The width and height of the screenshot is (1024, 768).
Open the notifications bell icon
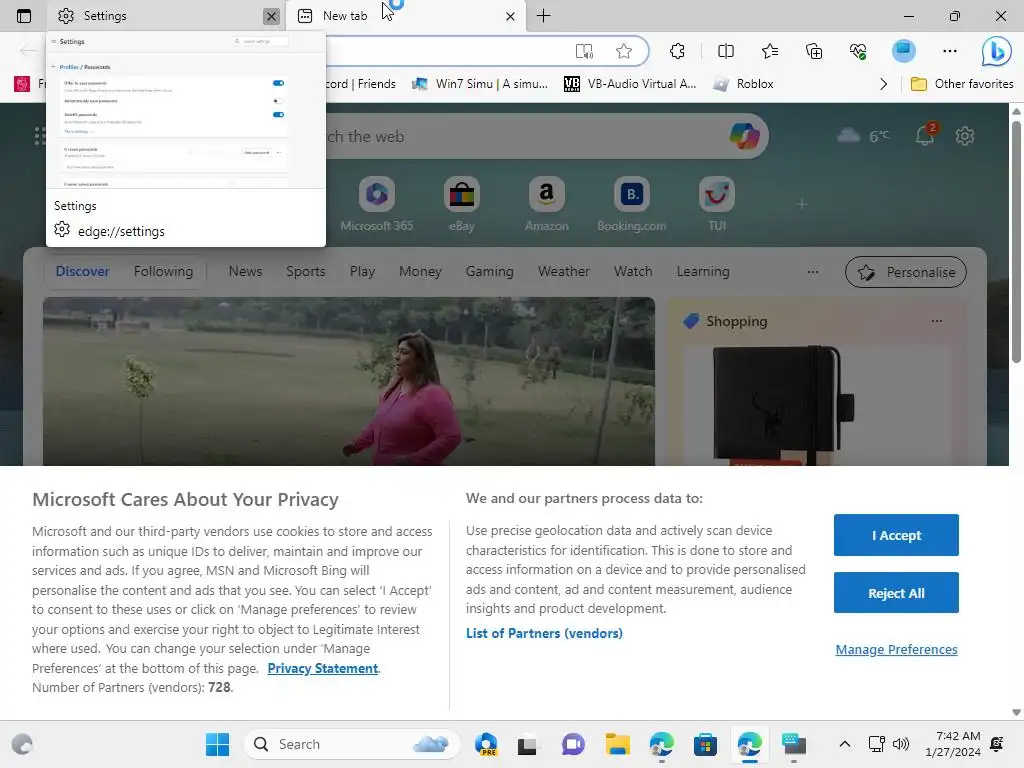[x=925, y=135]
